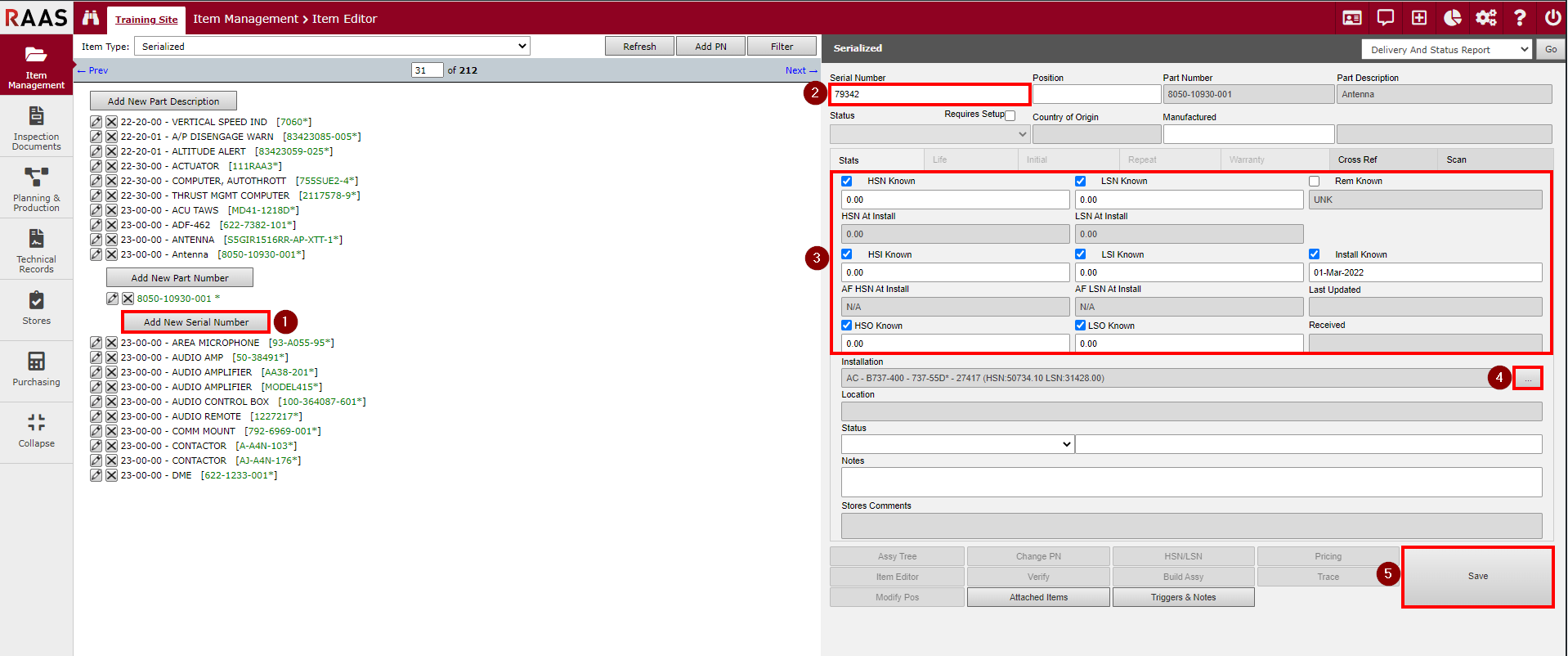Viewport: 1568px width, 656px height.
Task: Open the Status dropdown above Notes
Action: (956, 444)
